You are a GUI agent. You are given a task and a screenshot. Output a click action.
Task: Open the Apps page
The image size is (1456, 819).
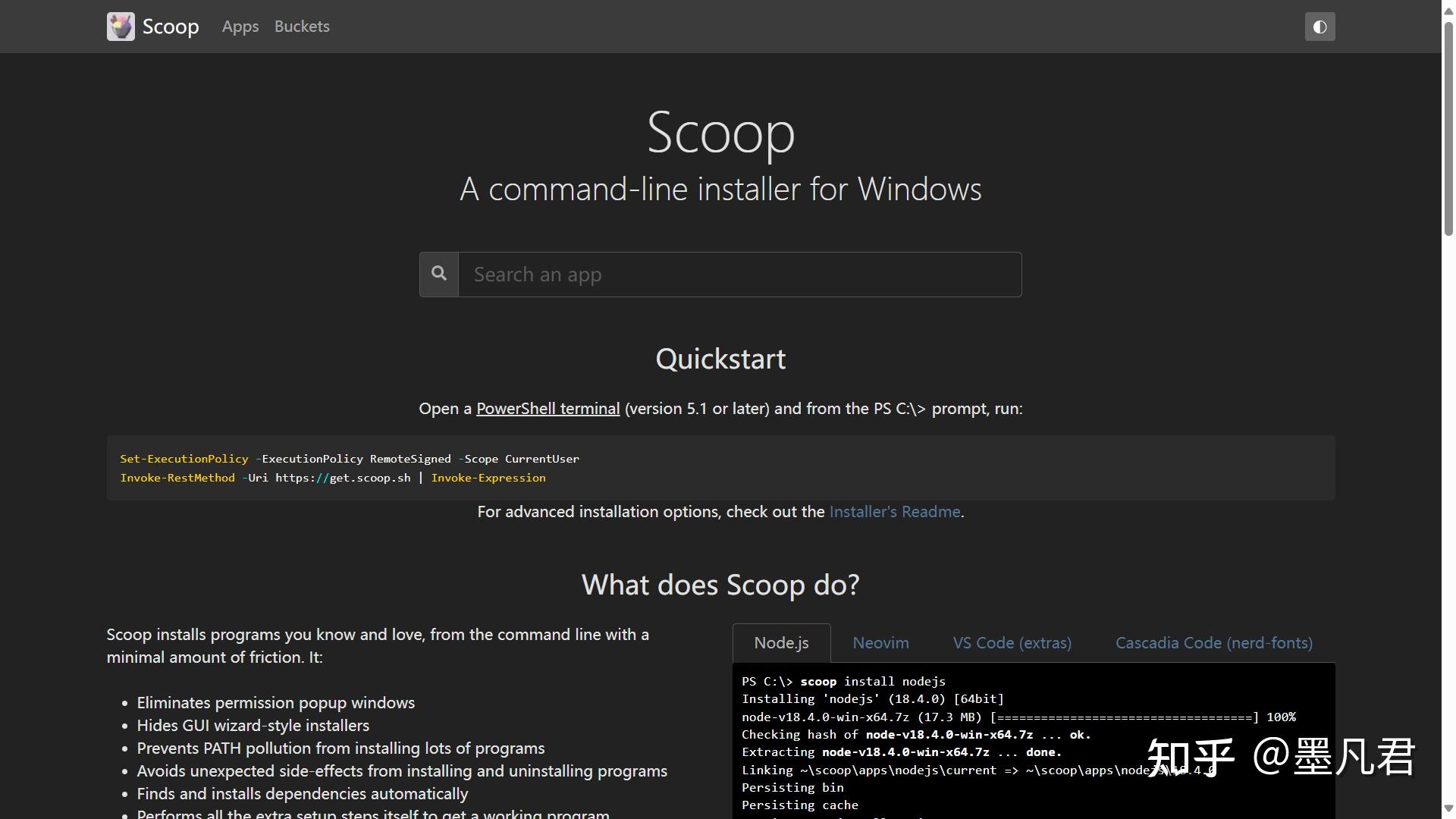(240, 26)
